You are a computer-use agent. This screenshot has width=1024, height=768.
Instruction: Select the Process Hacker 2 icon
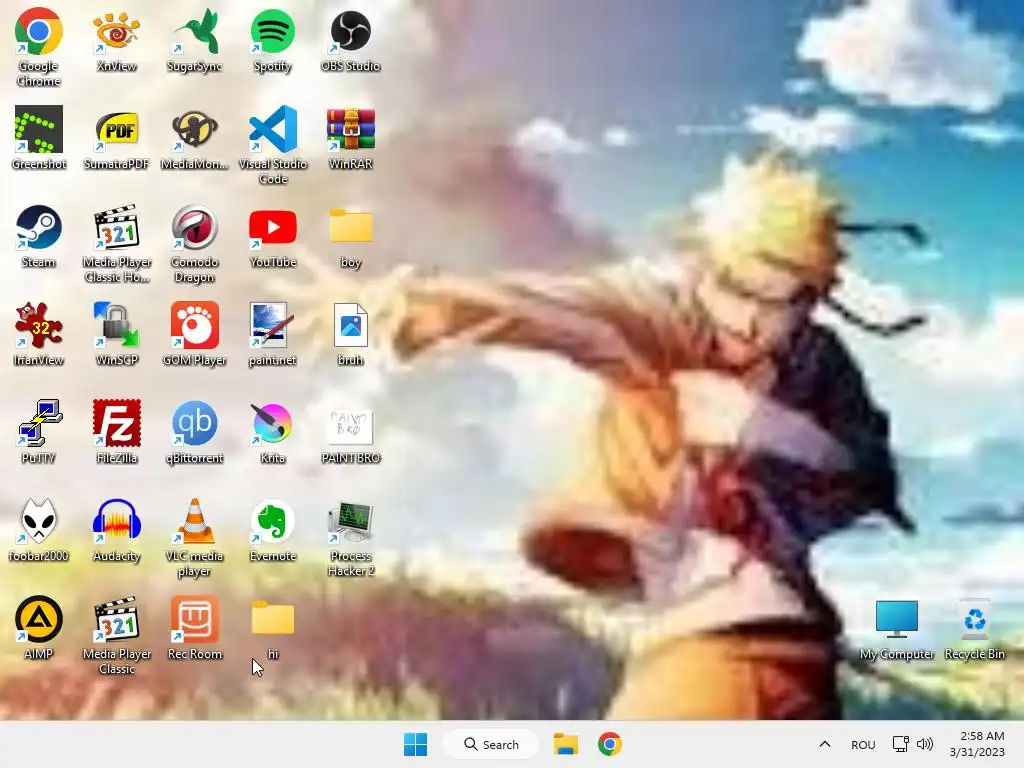coord(351,521)
